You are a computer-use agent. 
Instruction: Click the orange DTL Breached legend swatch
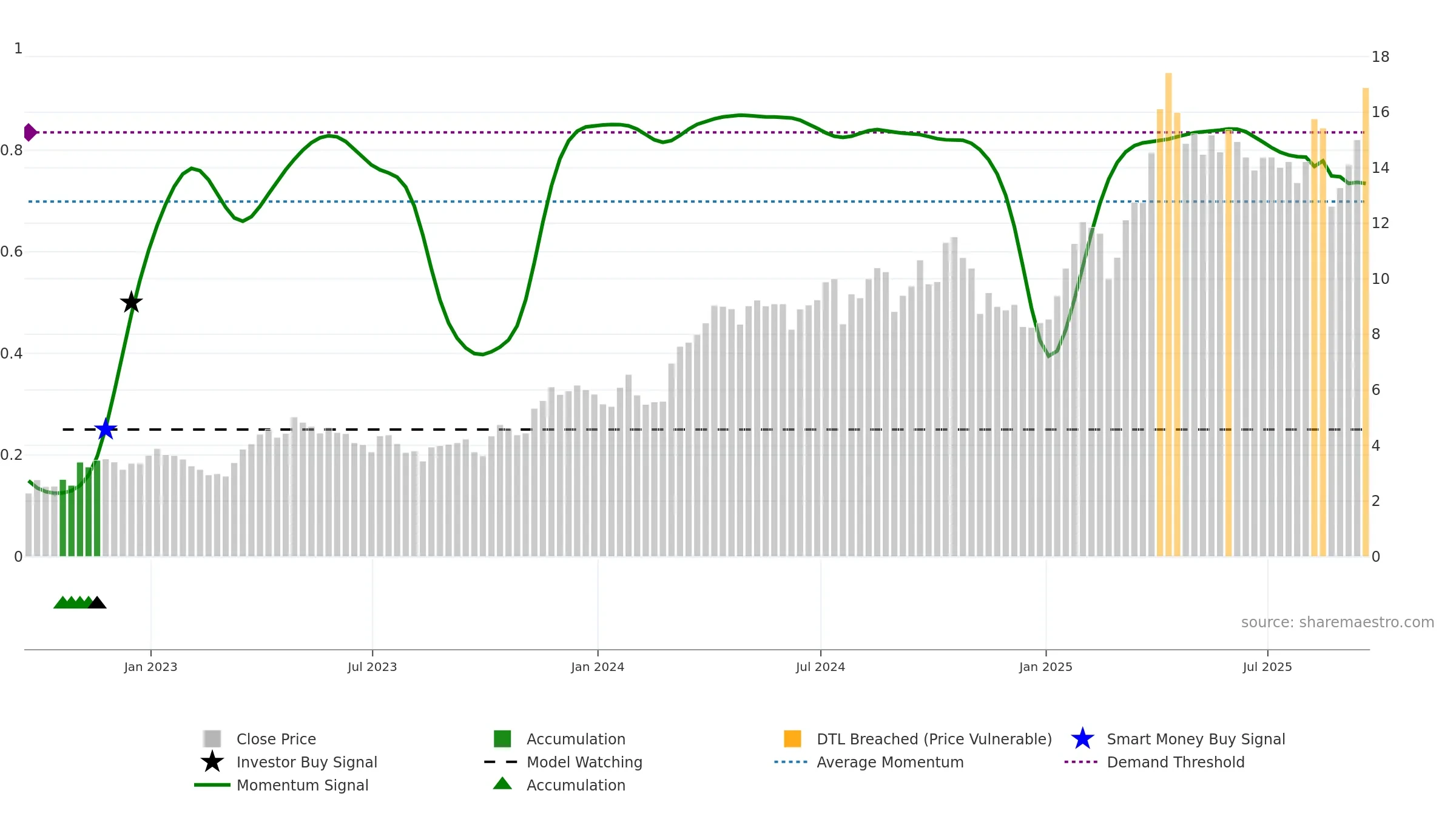point(792,739)
